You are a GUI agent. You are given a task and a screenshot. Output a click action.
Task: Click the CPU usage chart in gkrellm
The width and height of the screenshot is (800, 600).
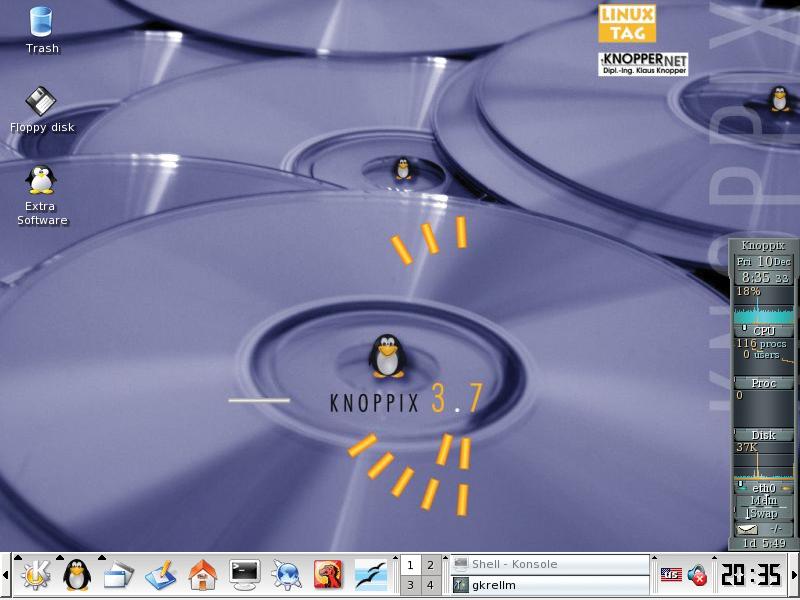pyautogui.click(x=764, y=305)
